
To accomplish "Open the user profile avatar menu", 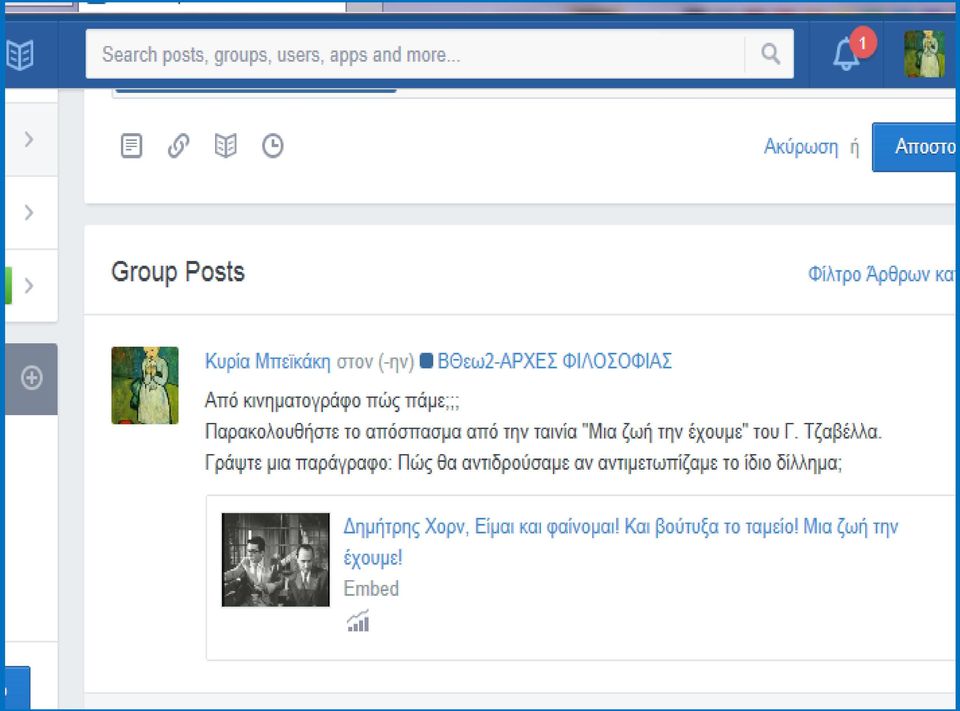I will [x=924, y=54].
